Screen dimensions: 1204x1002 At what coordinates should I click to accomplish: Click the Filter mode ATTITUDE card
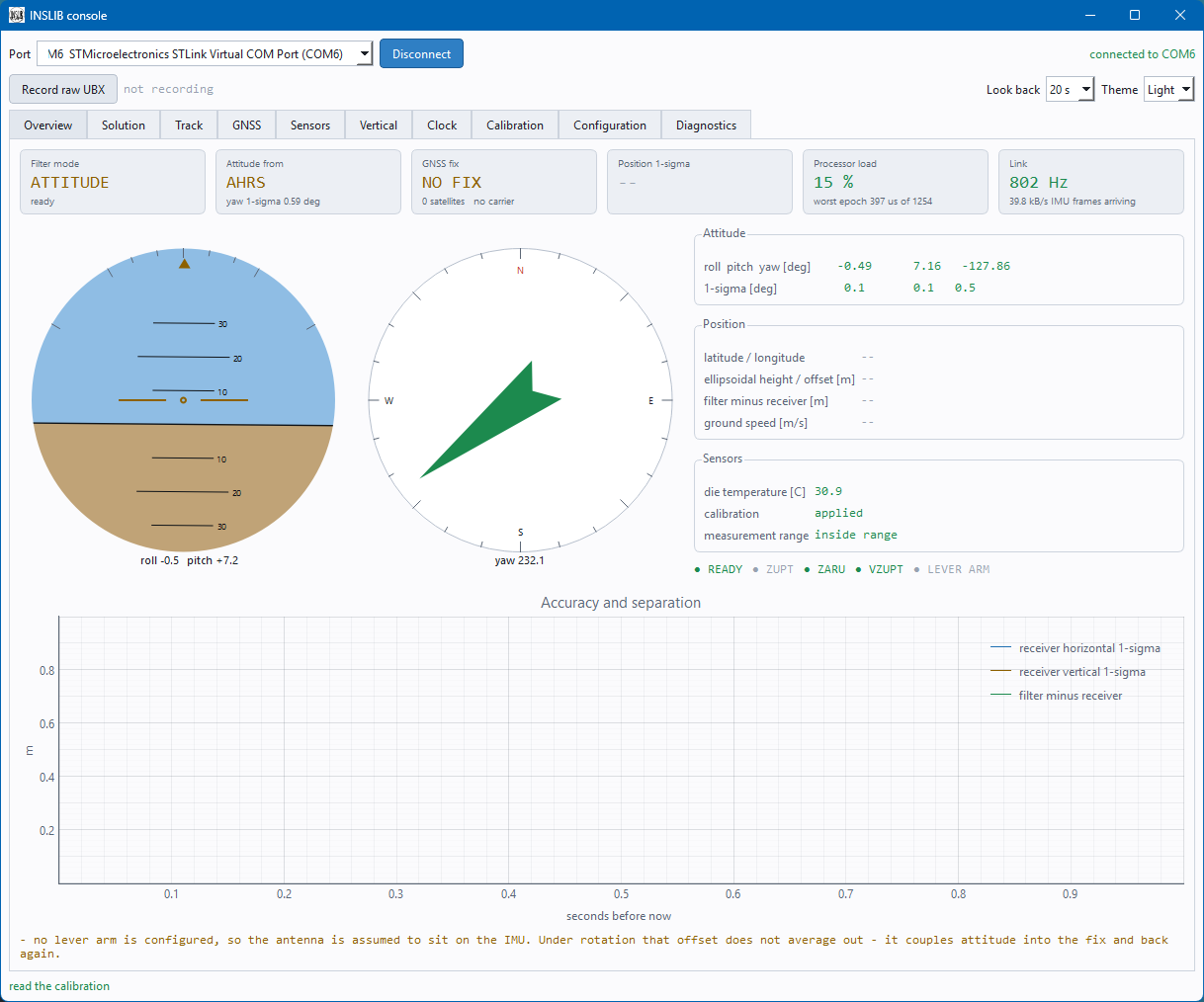pyautogui.click(x=113, y=182)
